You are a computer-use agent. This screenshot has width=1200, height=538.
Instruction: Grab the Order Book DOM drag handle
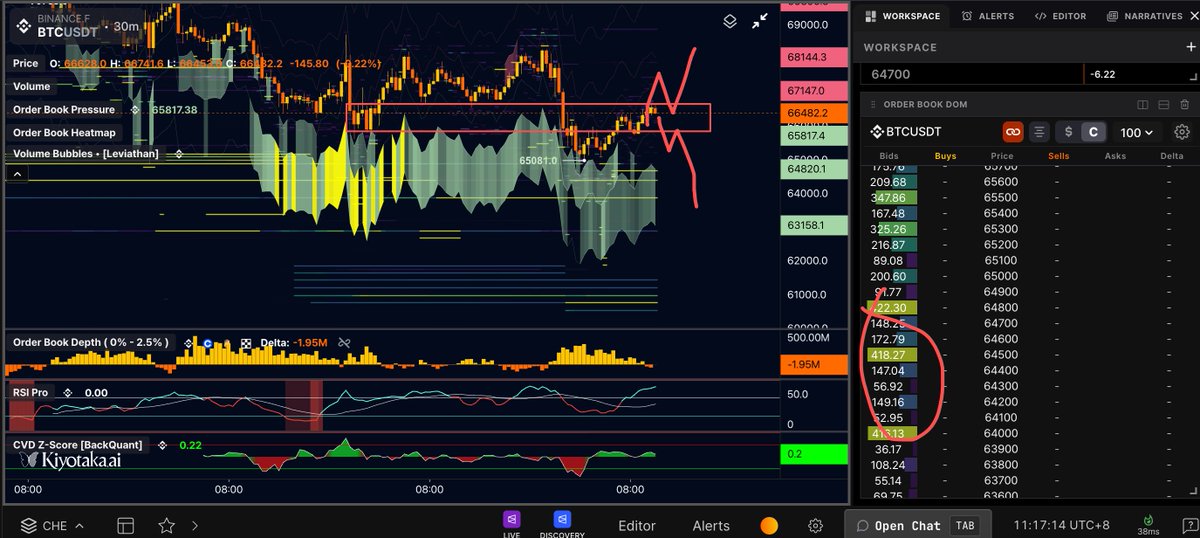click(x=872, y=104)
